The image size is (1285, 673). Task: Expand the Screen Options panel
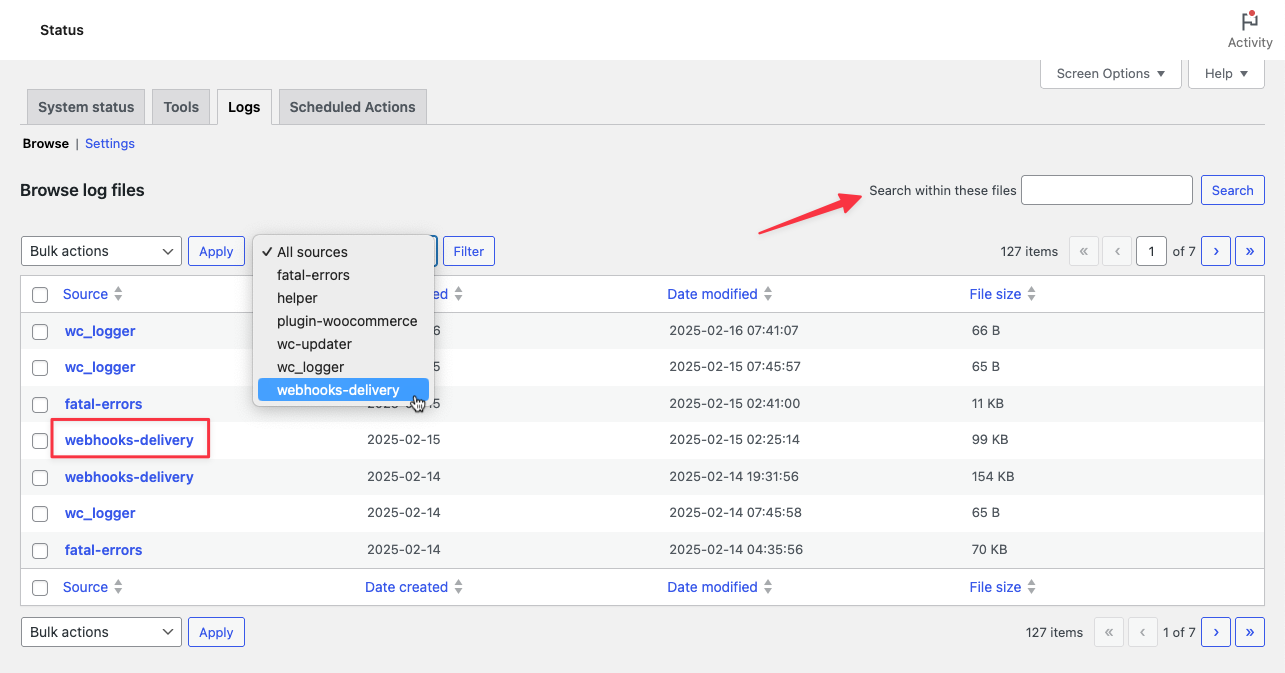coord(1110,73)
